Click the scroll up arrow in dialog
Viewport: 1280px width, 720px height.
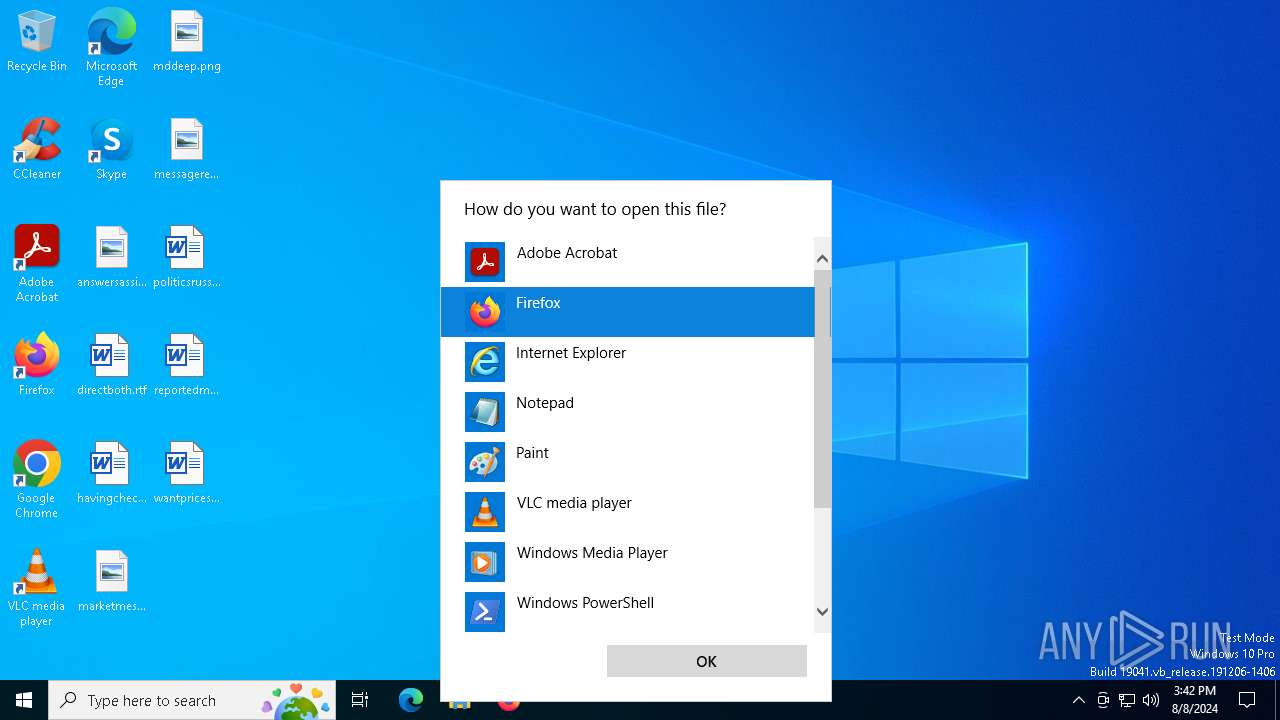point(822,259)
